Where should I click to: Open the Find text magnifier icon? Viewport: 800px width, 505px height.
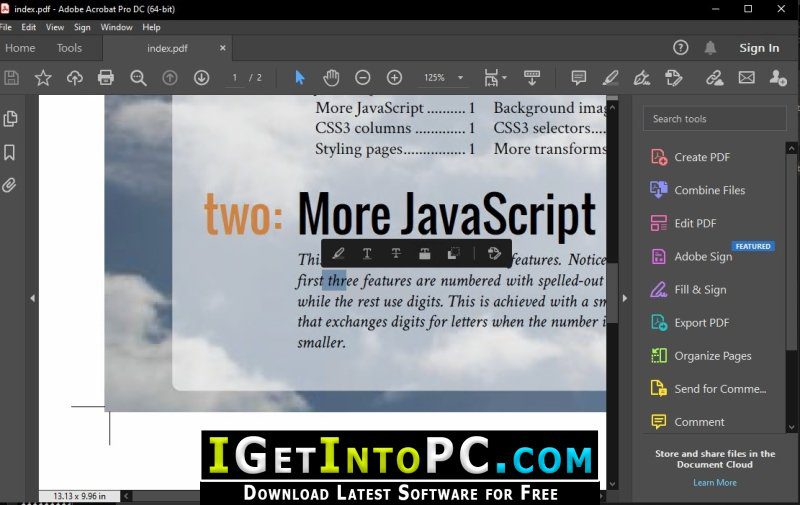tap(138, 78)
